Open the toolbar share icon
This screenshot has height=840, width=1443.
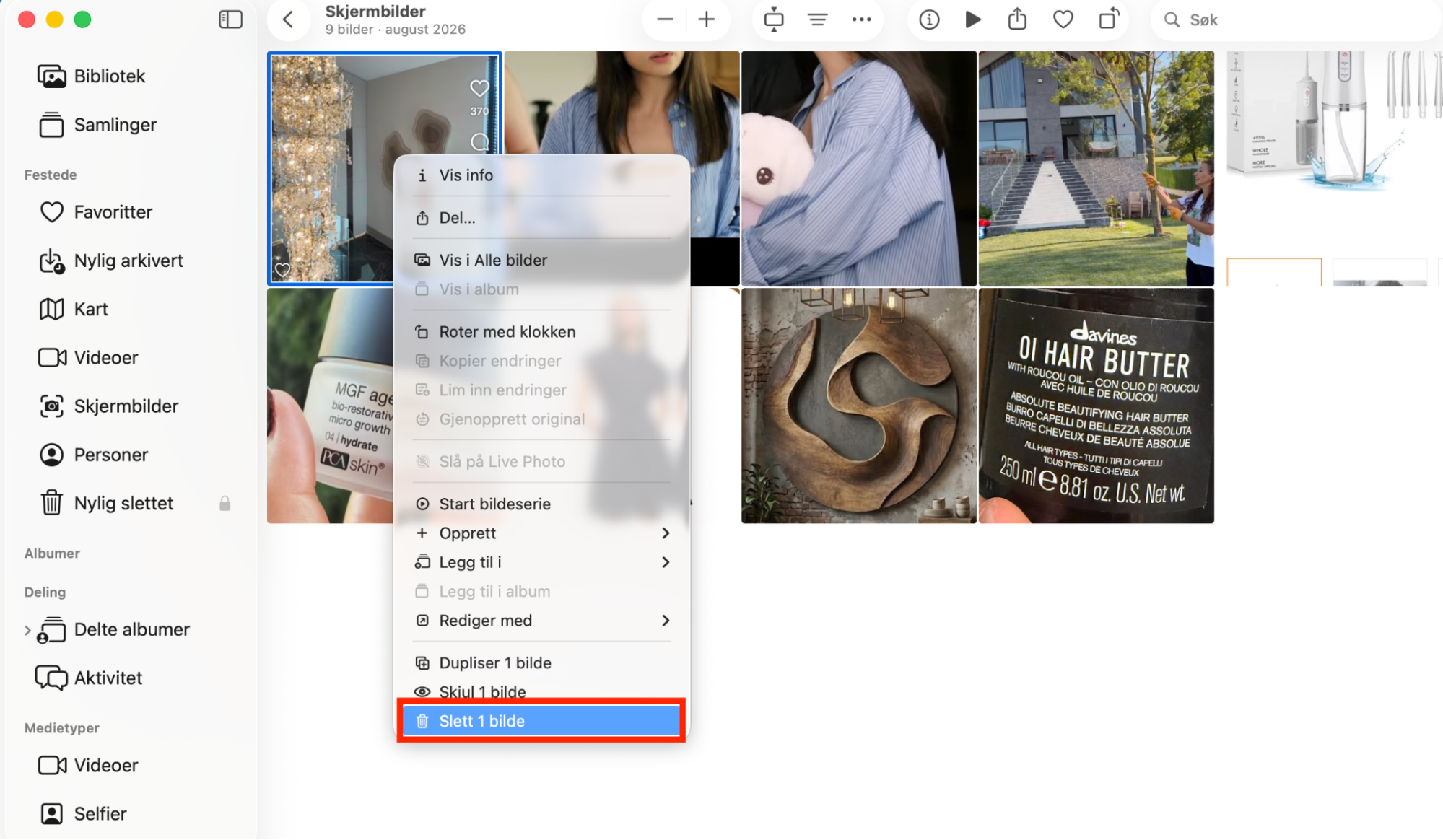[1017, 19]
